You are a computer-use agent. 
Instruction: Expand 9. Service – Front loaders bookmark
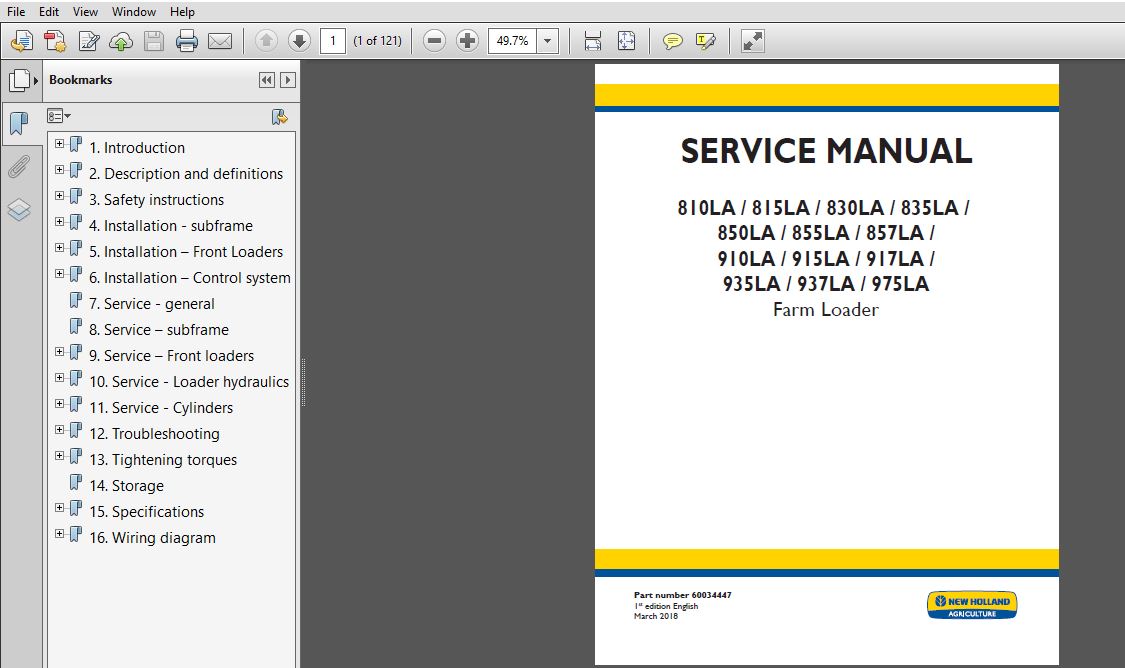(x=60, y=352)
